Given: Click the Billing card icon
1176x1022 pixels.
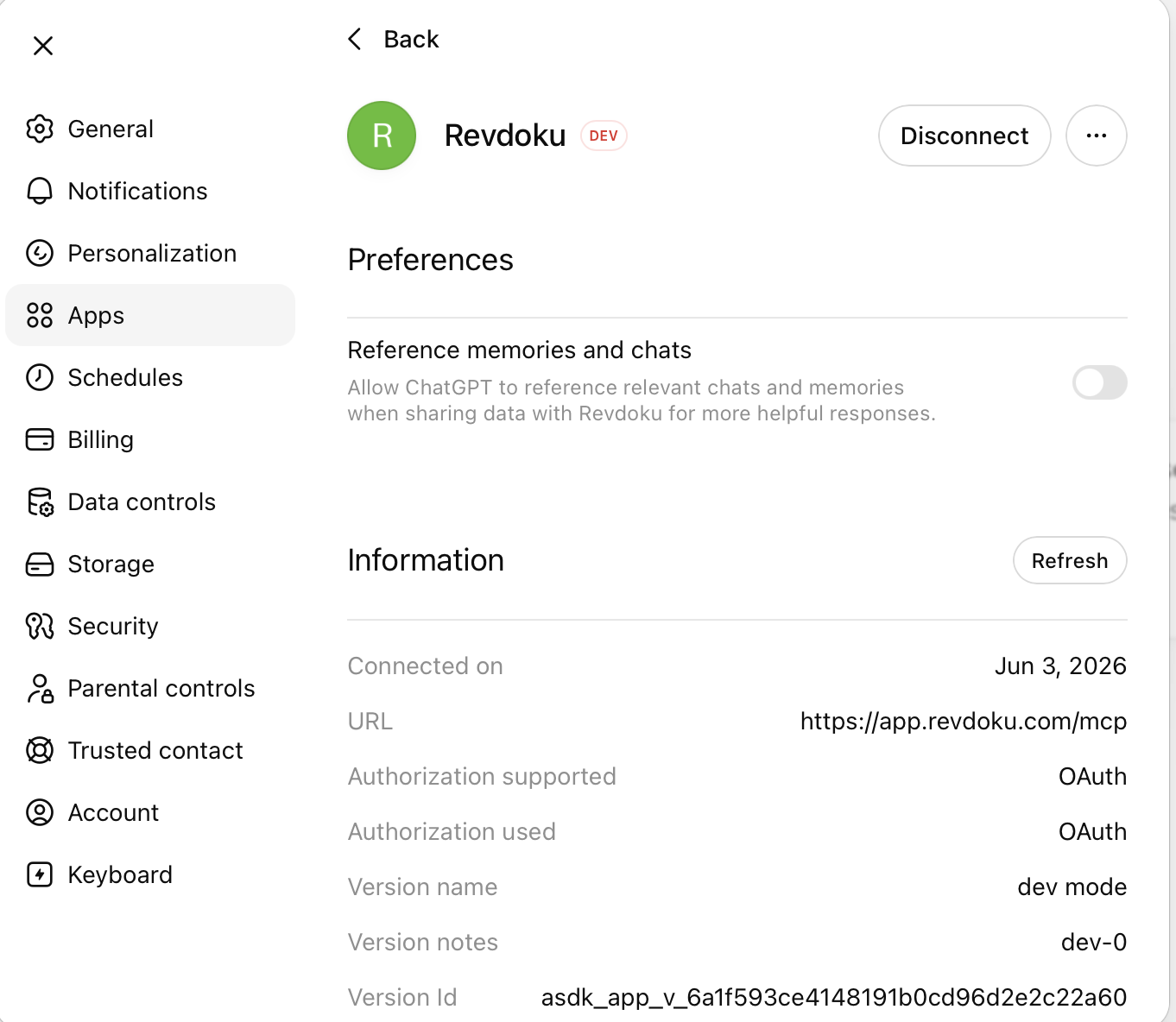Looking at the screenshot, I should tap(40, 439).
